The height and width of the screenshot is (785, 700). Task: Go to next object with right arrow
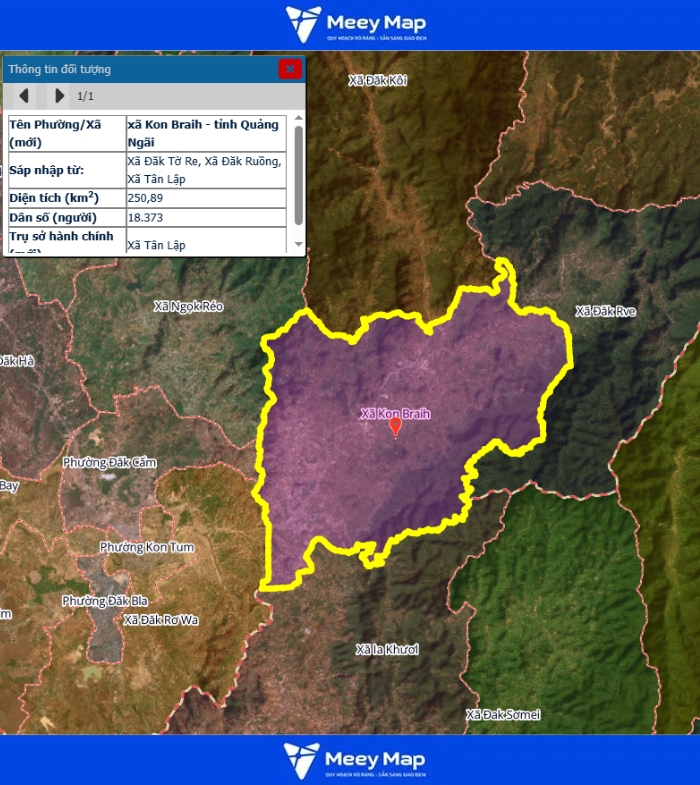(59, 96)
